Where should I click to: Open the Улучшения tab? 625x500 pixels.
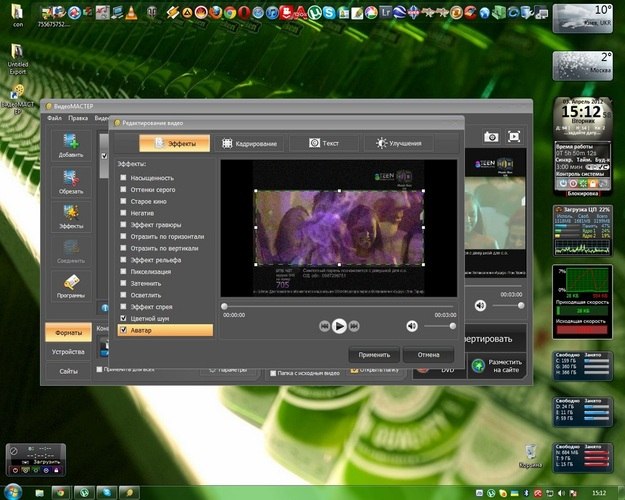[398, 144]
